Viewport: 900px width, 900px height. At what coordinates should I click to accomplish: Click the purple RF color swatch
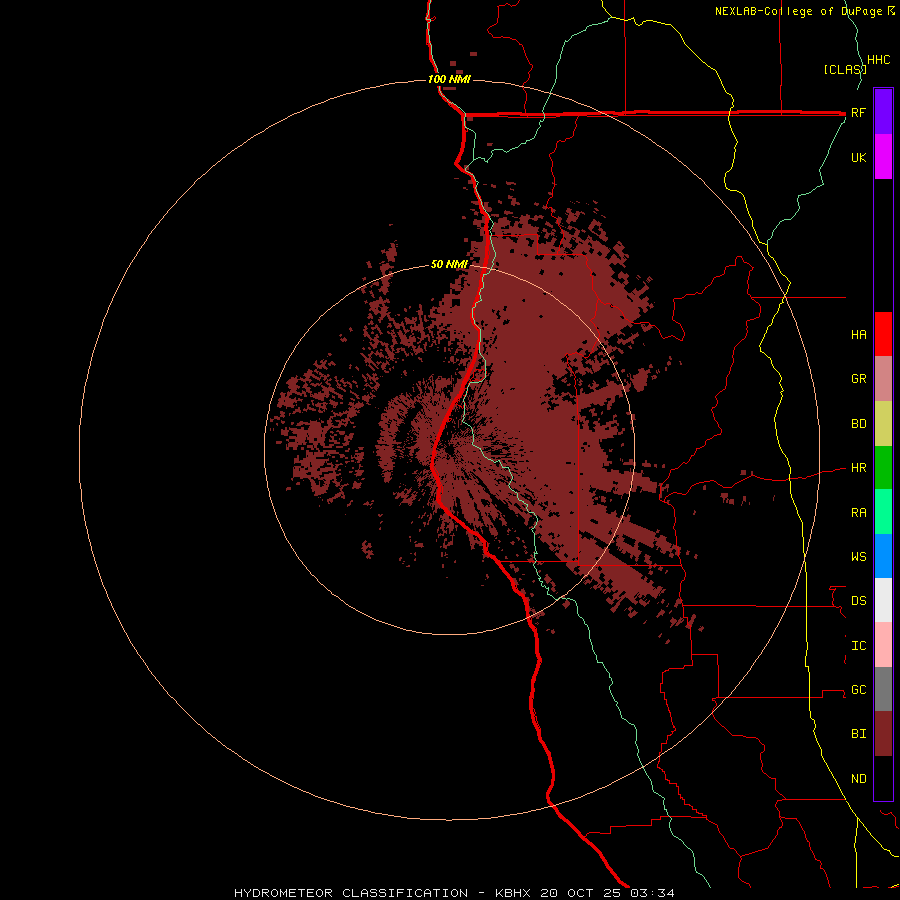point(883,112)
